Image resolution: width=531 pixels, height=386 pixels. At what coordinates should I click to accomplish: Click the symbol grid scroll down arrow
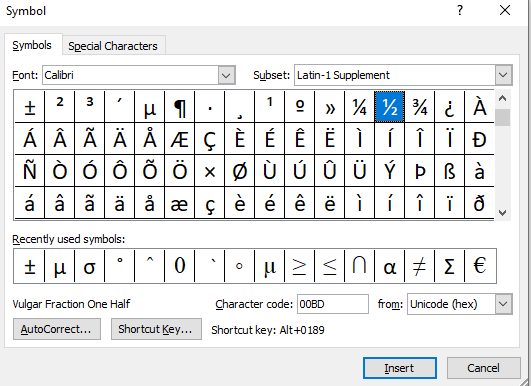click(x=503, y=213)
